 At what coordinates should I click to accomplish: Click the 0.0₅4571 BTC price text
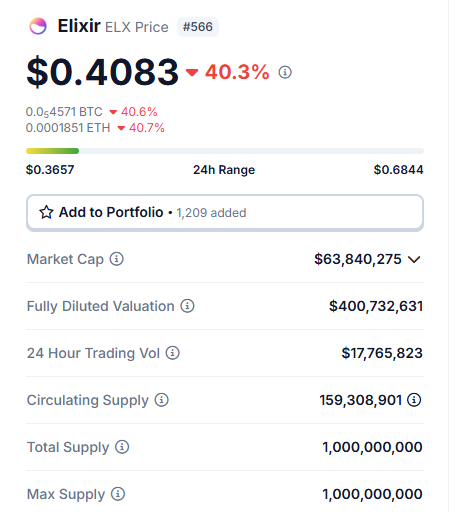pos(64,112)
